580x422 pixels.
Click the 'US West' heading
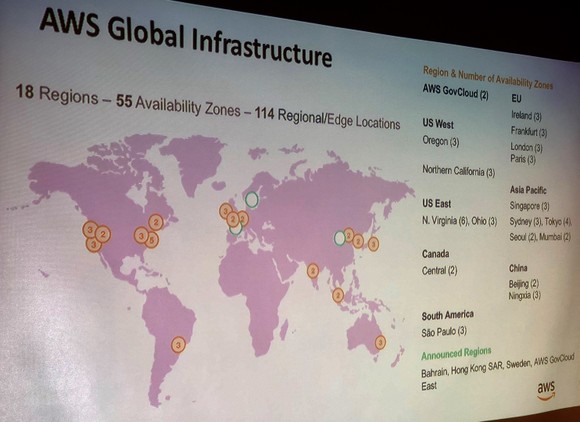tap(438, 124)
